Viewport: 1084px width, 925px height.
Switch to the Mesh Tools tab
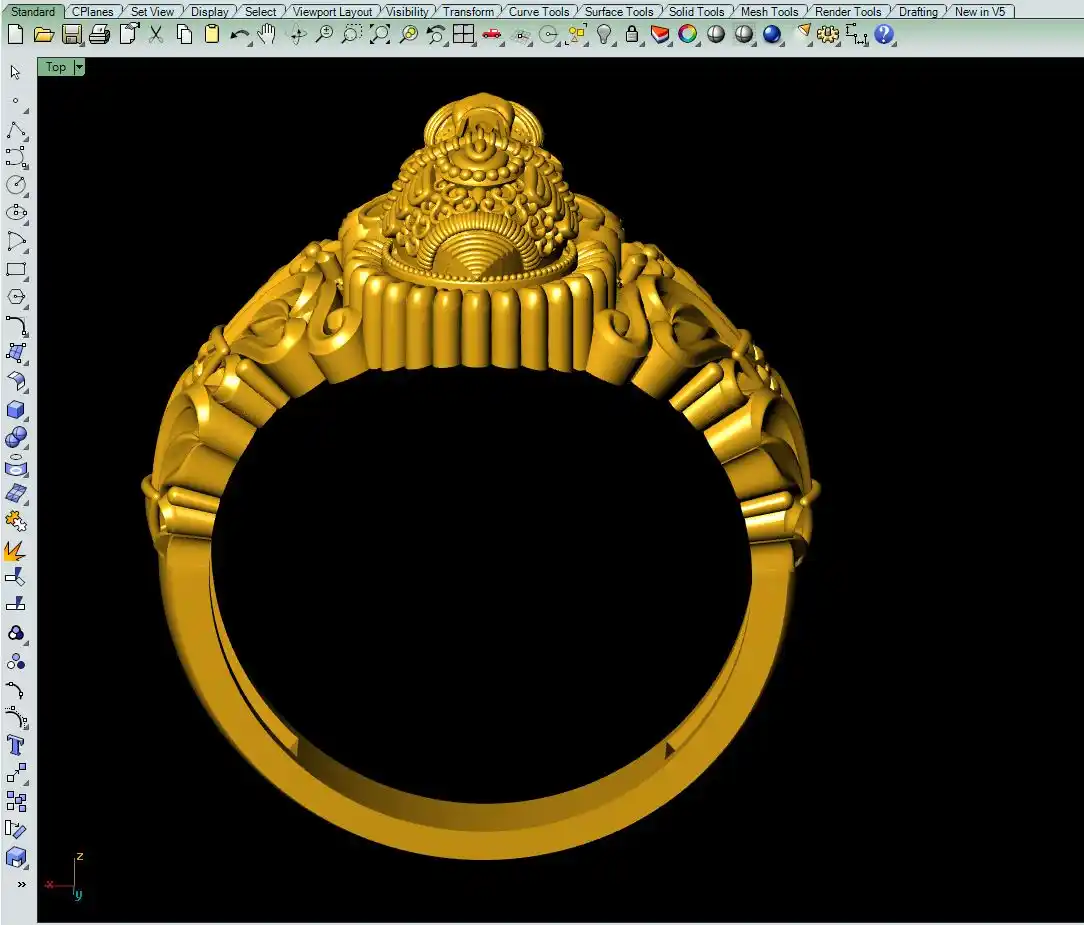(x=770, y=12)
